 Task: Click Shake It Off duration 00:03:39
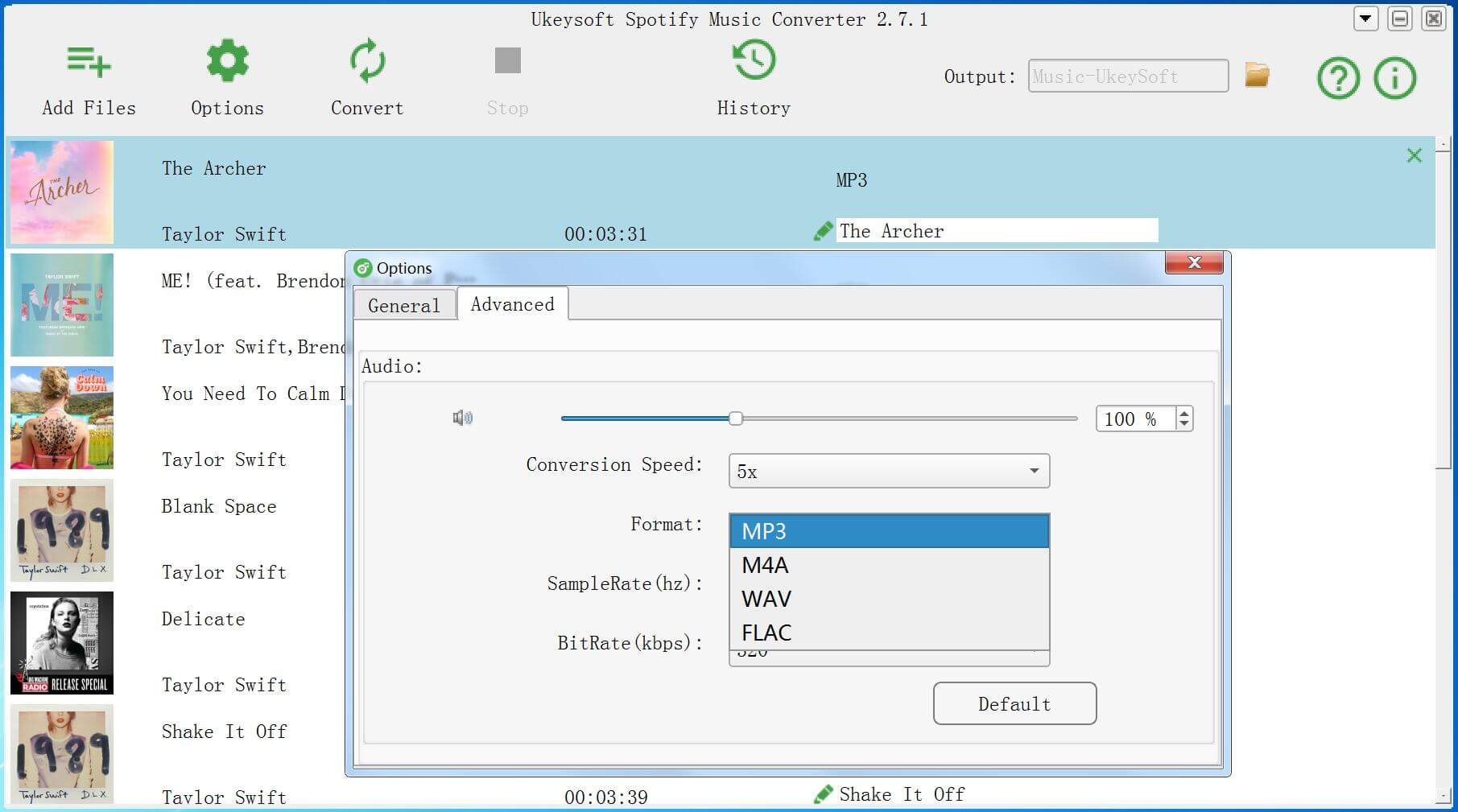(605, 798)
